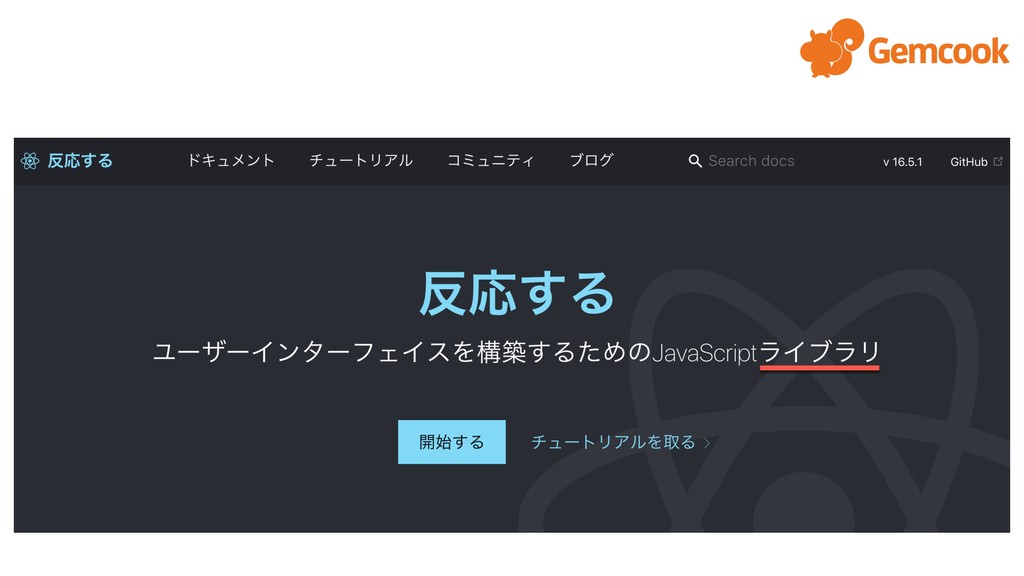
Task: Click the large 反応する hero heading
Action: [x=517, y=294]
